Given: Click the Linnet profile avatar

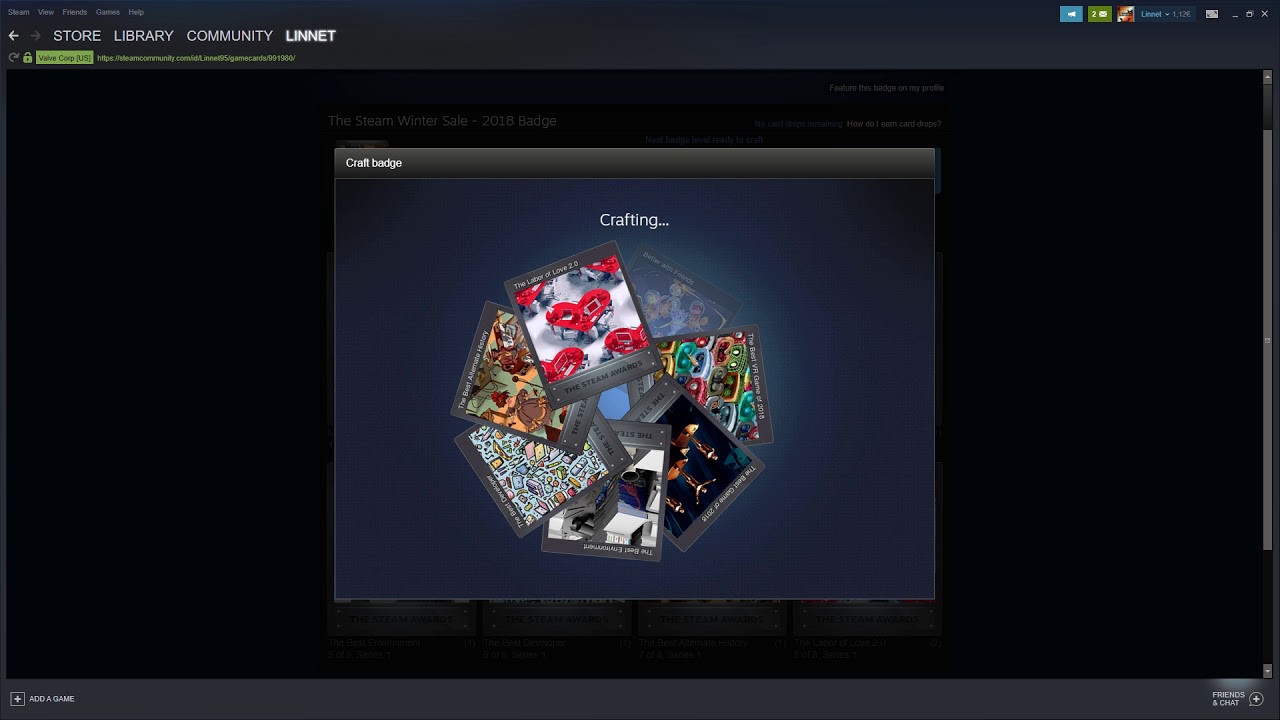Looking at the screenshot, I should click(x=1126, y=14).
